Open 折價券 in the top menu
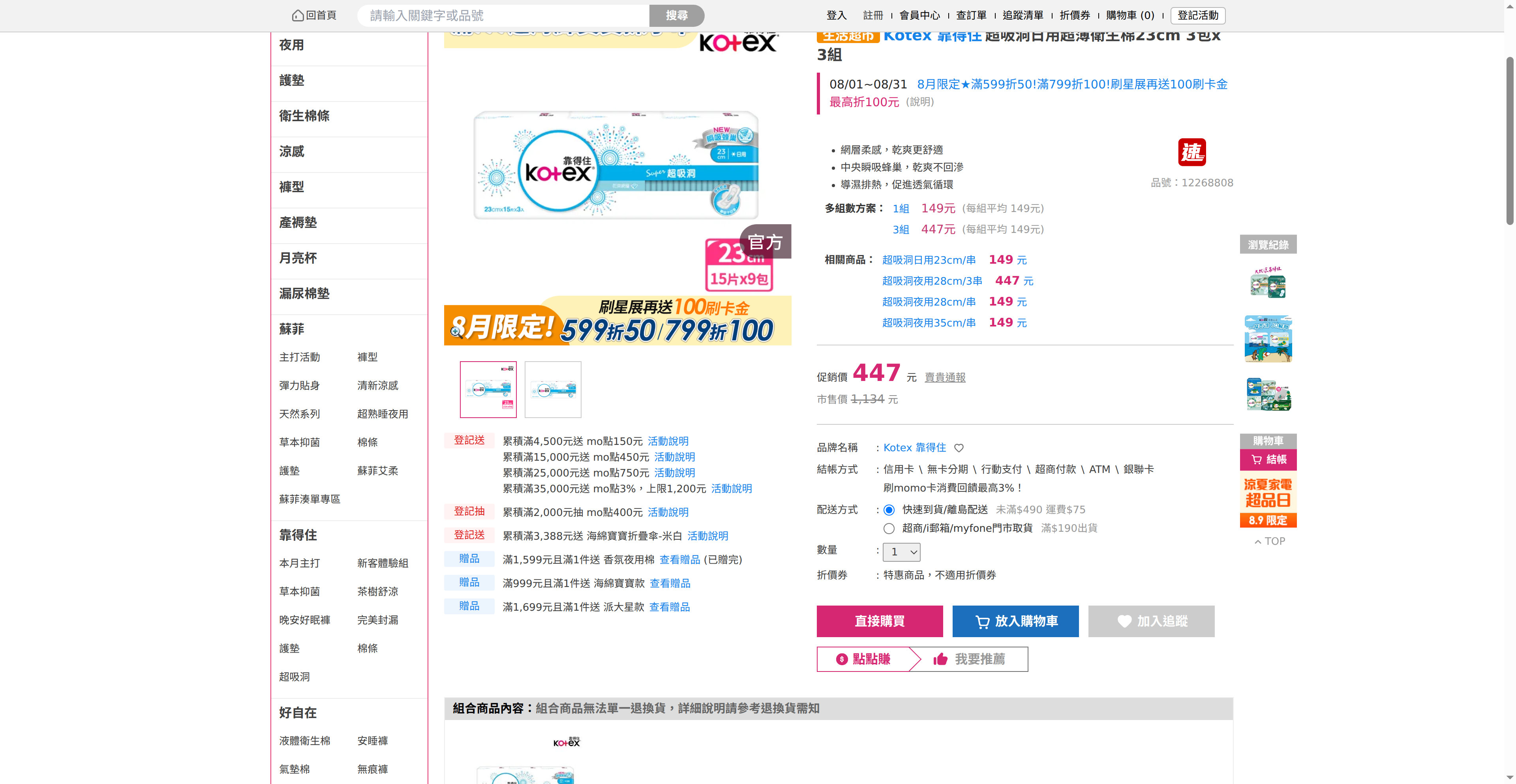 point(1075,15)
